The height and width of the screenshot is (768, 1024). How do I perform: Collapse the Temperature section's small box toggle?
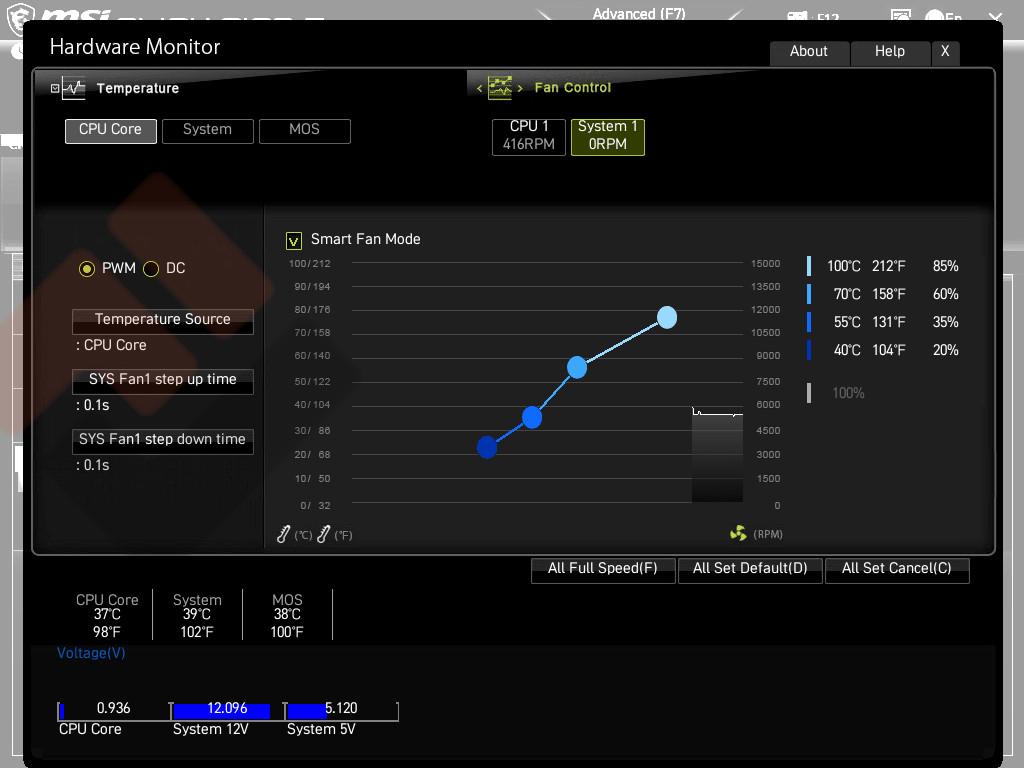pos(55,88)
